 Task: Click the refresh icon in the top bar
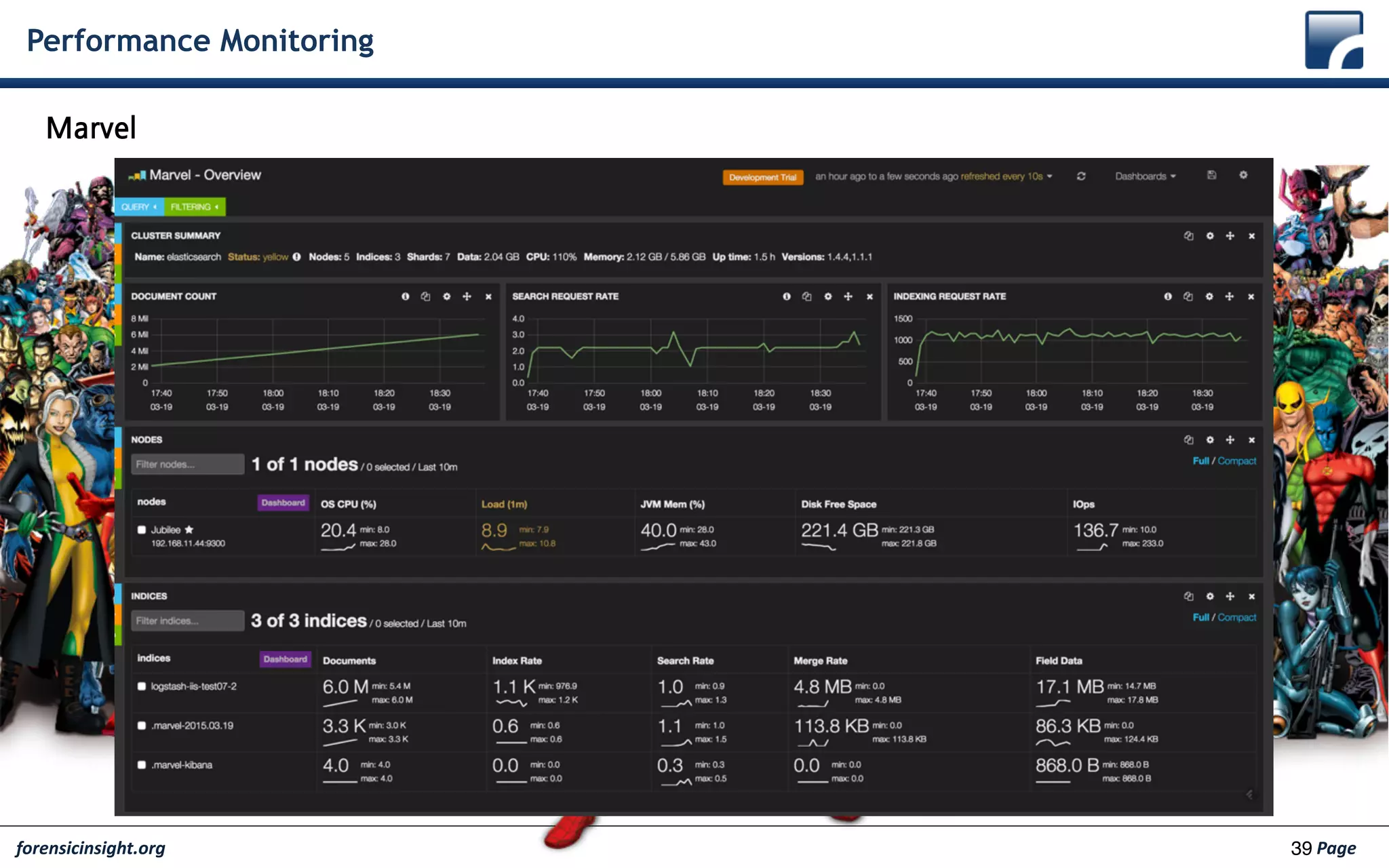tap(1081, 176)
